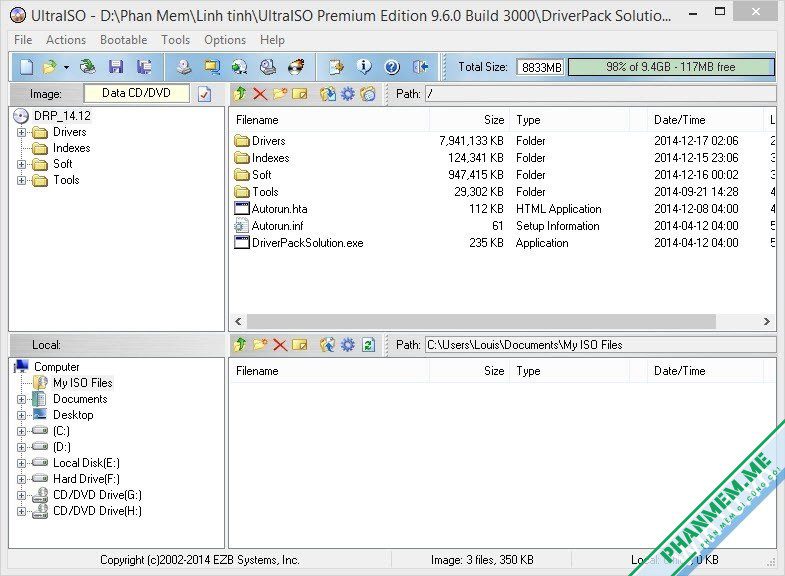Click the blue Info balloon icon
Image resolution: width=785 pixels, height=576 pixels.
click(364, 67)
